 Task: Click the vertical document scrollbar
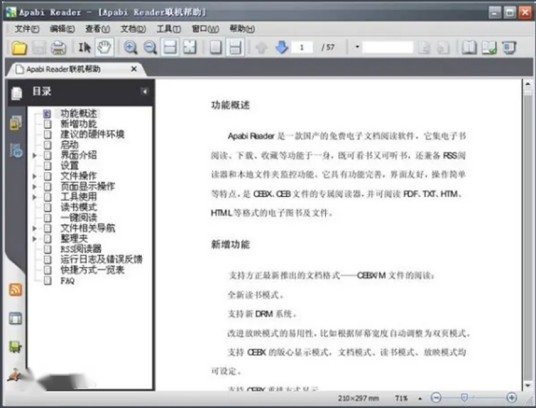click(x=528, y=234)
